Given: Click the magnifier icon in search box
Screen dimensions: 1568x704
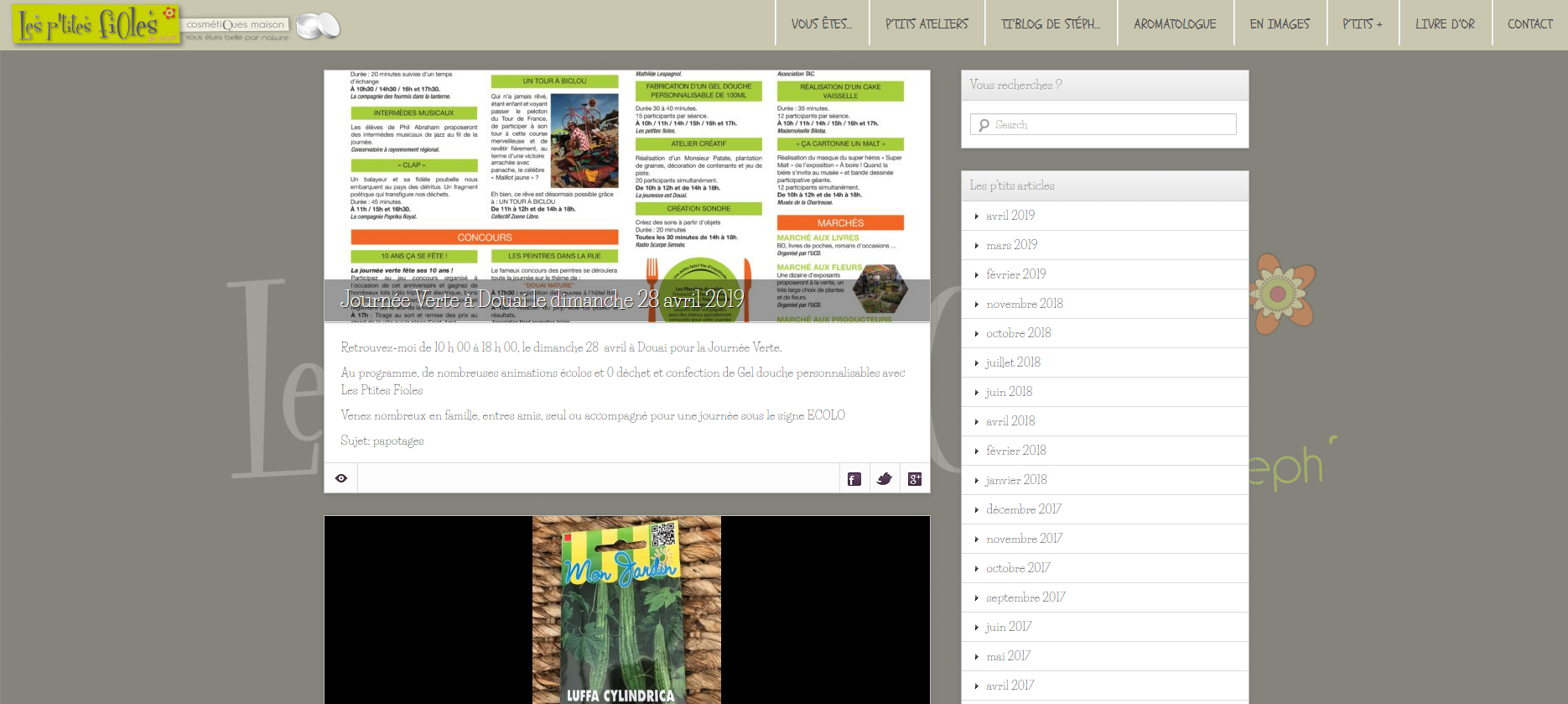Looking at the screenshot, I should pyautogui.click(x=984, y=125).
